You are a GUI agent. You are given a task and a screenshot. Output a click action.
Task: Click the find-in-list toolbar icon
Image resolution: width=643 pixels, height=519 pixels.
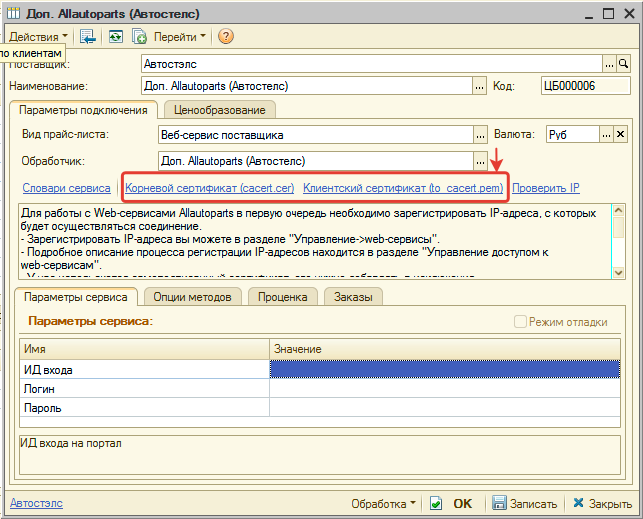point(88,36)
